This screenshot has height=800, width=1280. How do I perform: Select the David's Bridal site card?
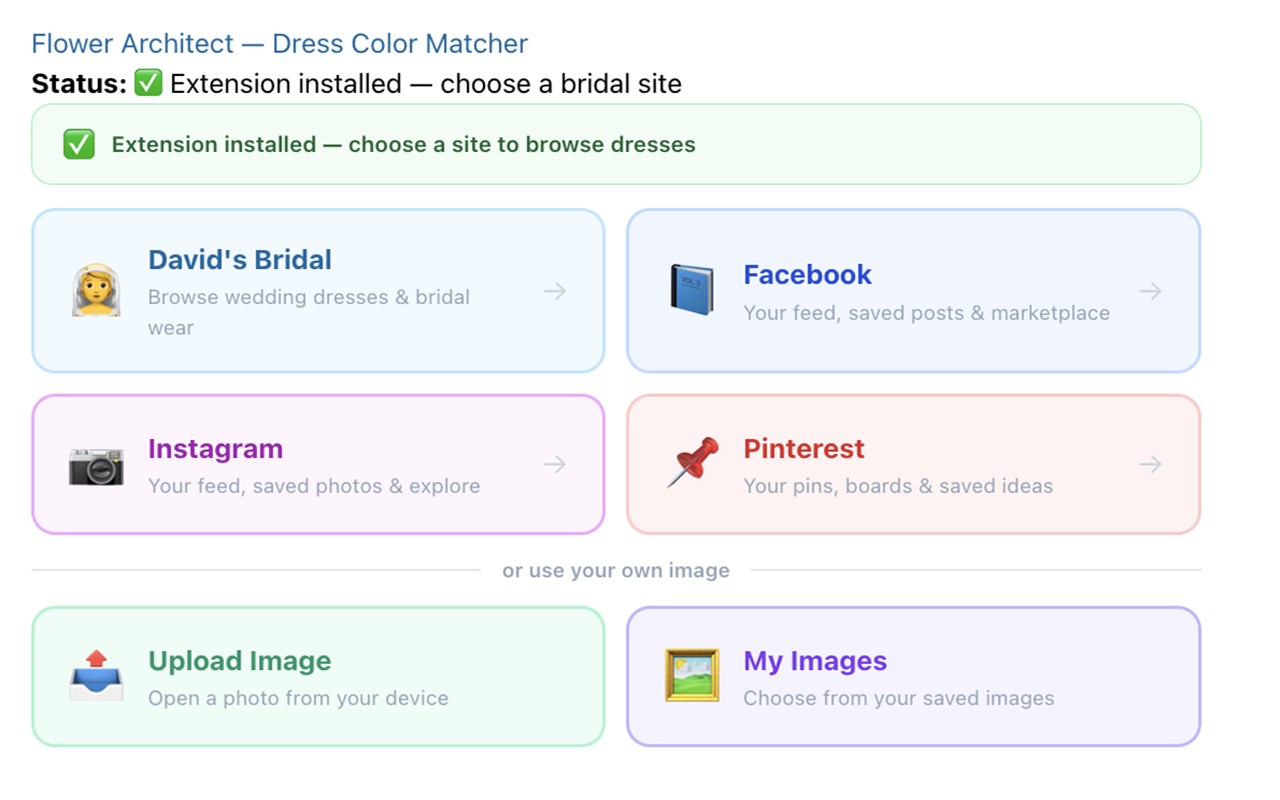[318, 289]
